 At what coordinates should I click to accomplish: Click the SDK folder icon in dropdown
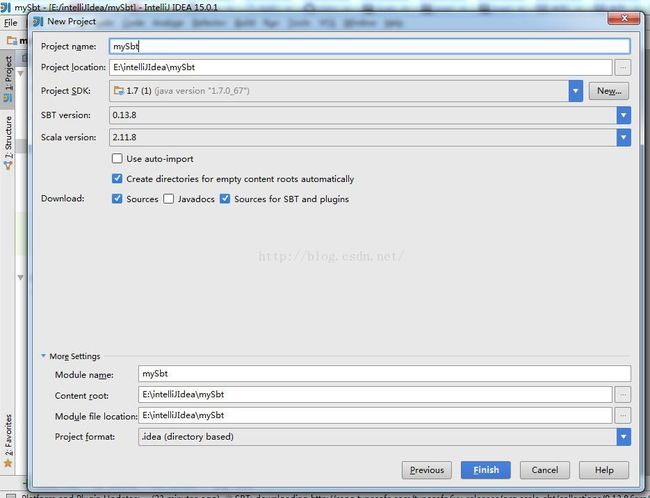pyautogui.click(x=119, y=90)
